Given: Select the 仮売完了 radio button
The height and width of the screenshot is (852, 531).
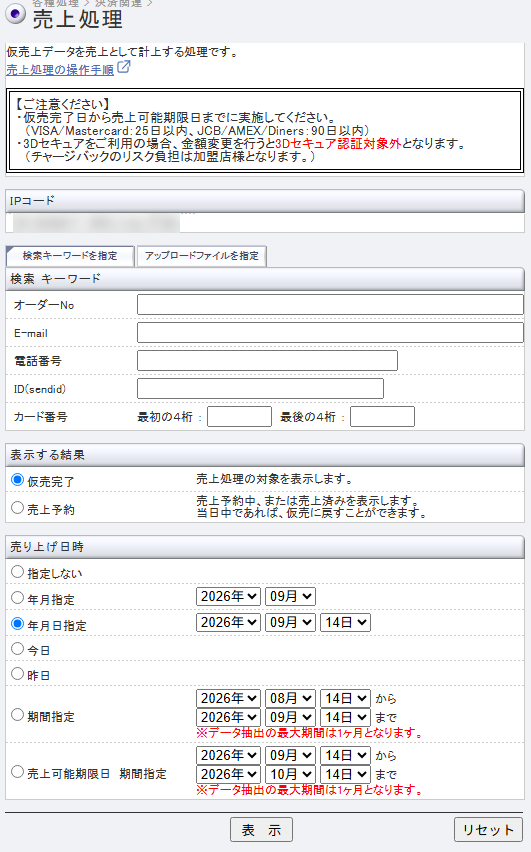Looking at the screenshot, I should [x=17, y=480].
